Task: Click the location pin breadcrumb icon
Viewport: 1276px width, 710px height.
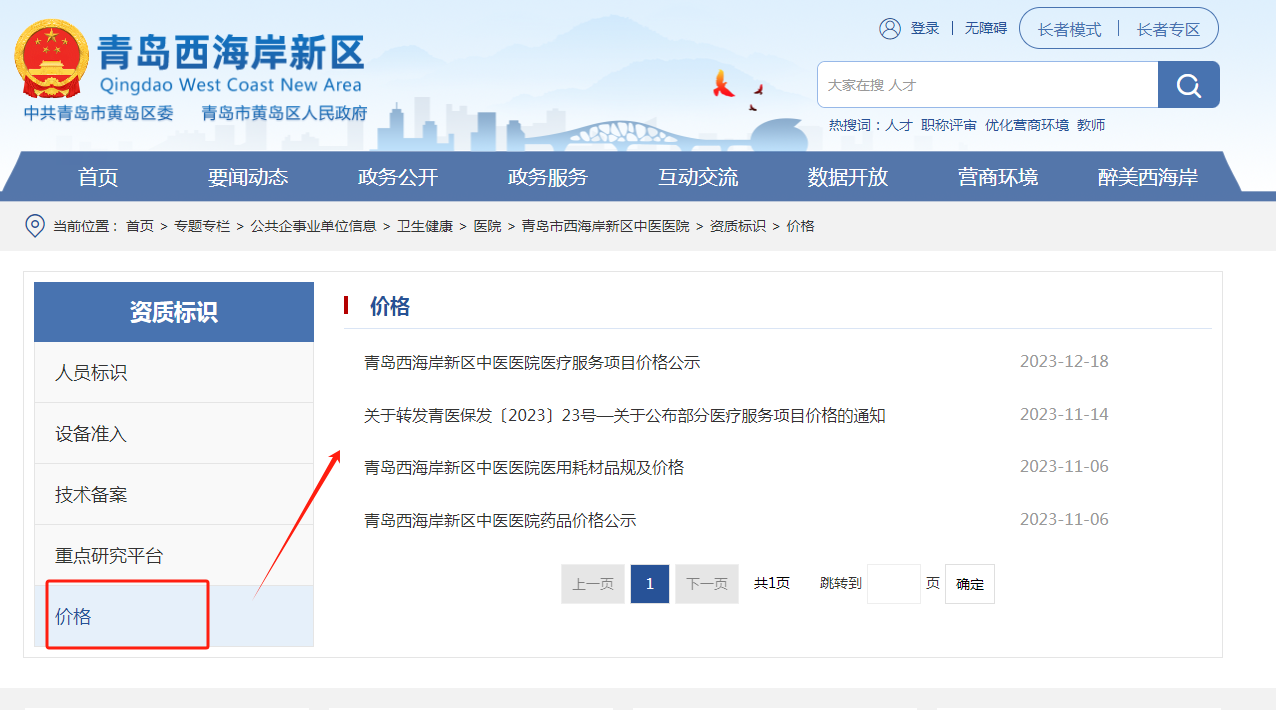Action: tap(35, 226)
